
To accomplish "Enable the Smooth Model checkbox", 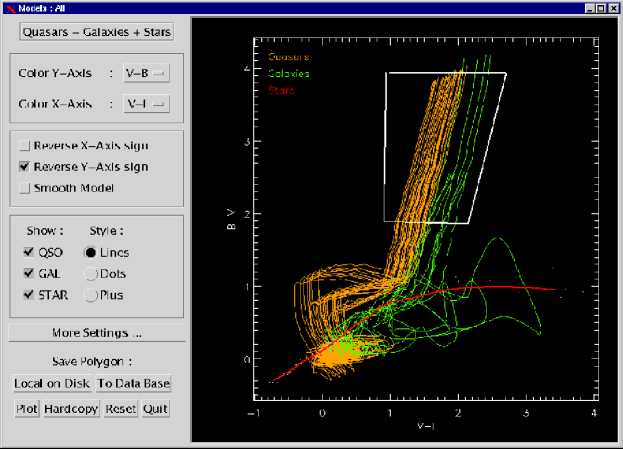I will coord(26,188).
